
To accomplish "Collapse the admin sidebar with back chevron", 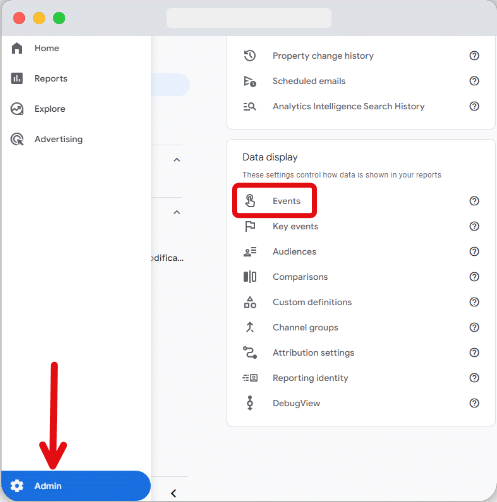I will pos(174,493).
